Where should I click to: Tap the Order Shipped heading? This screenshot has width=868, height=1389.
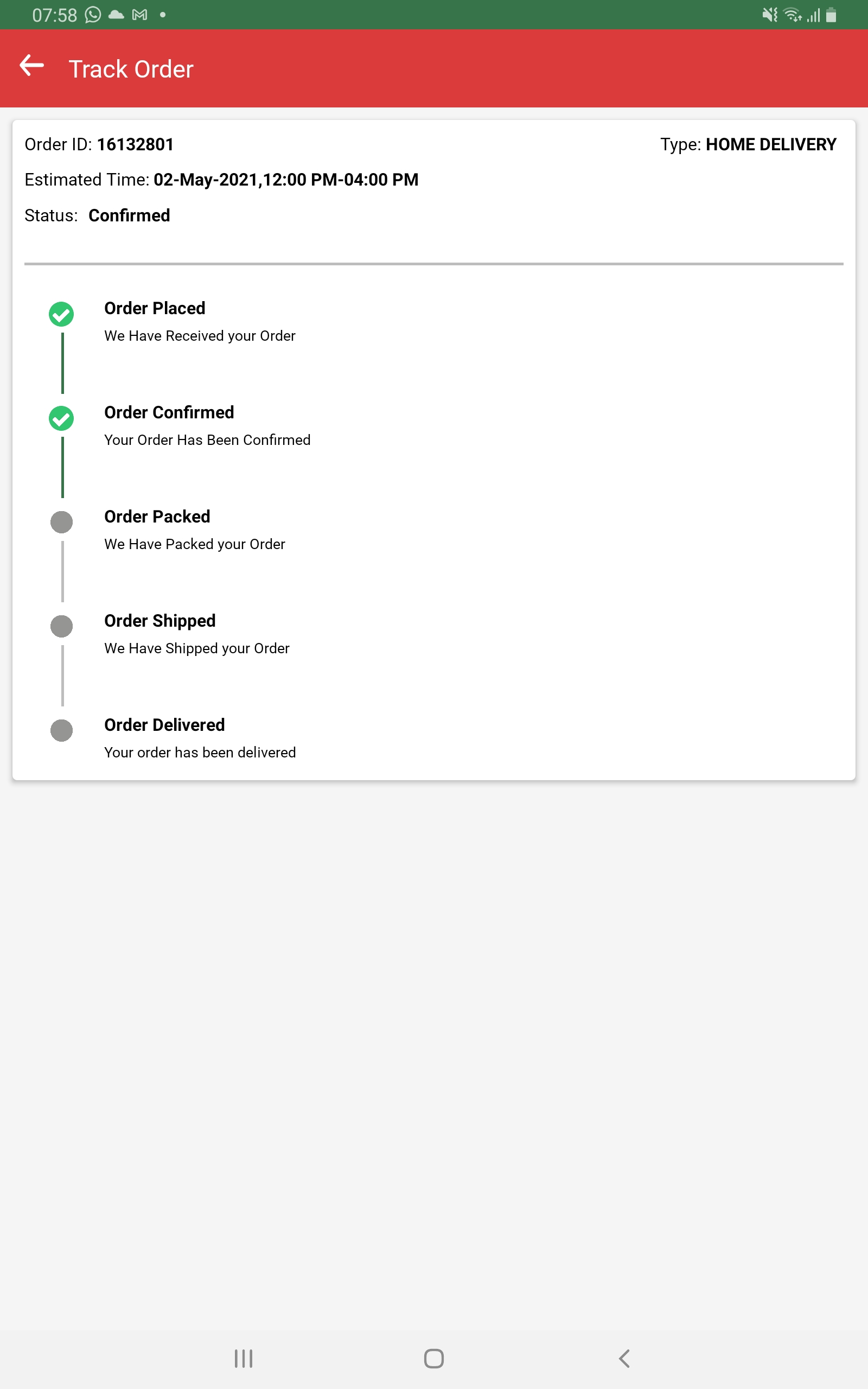point(159,621)
